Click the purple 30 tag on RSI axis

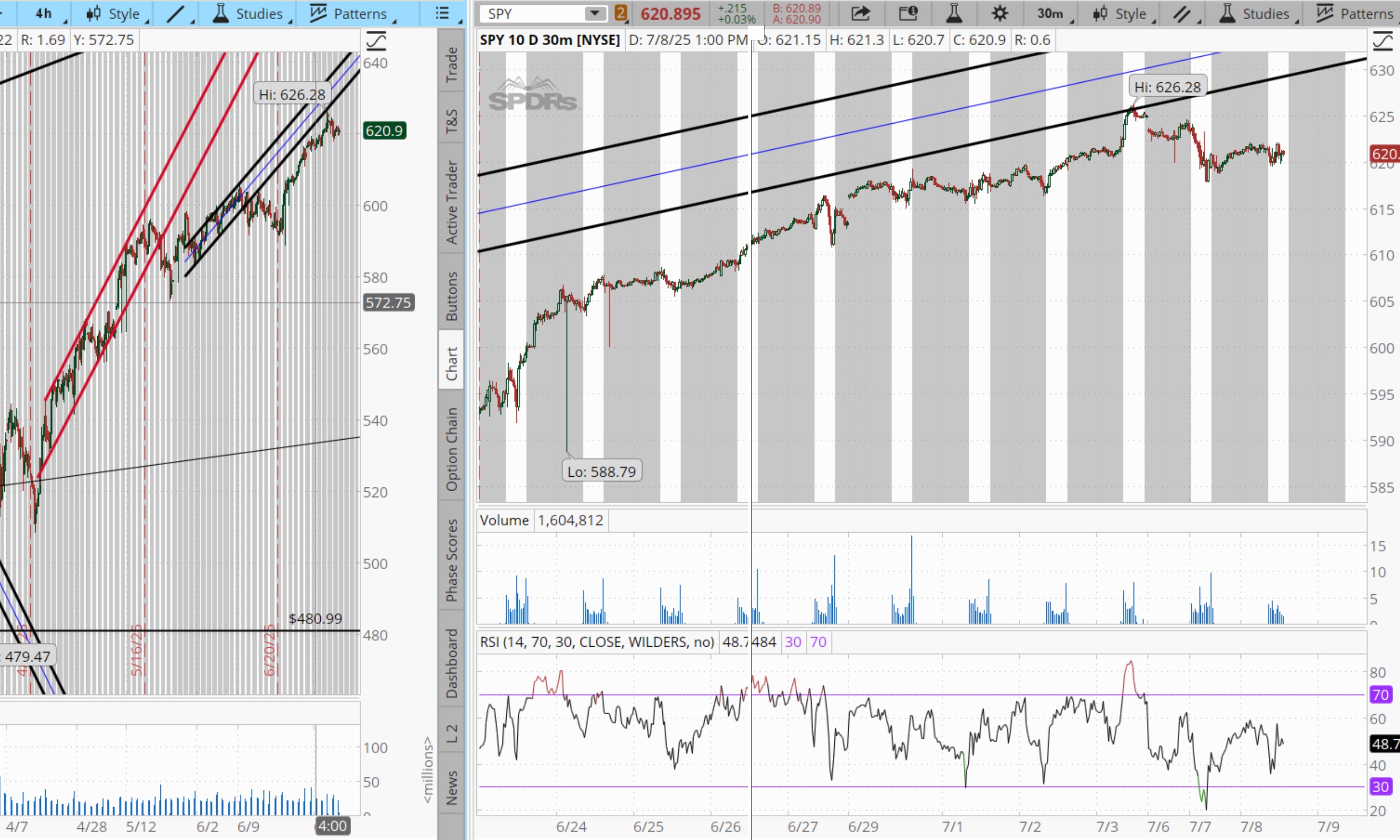click(1381, 786)
